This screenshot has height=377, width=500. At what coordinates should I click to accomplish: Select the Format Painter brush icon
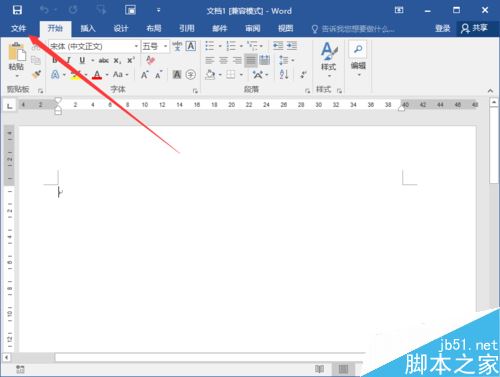click(x=36, y=74)
